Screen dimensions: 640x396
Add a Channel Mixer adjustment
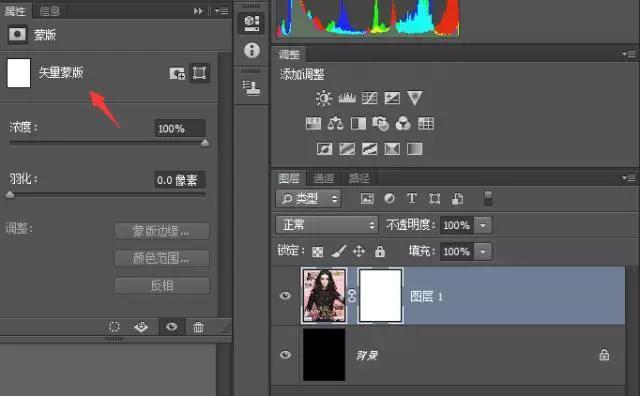403,123
